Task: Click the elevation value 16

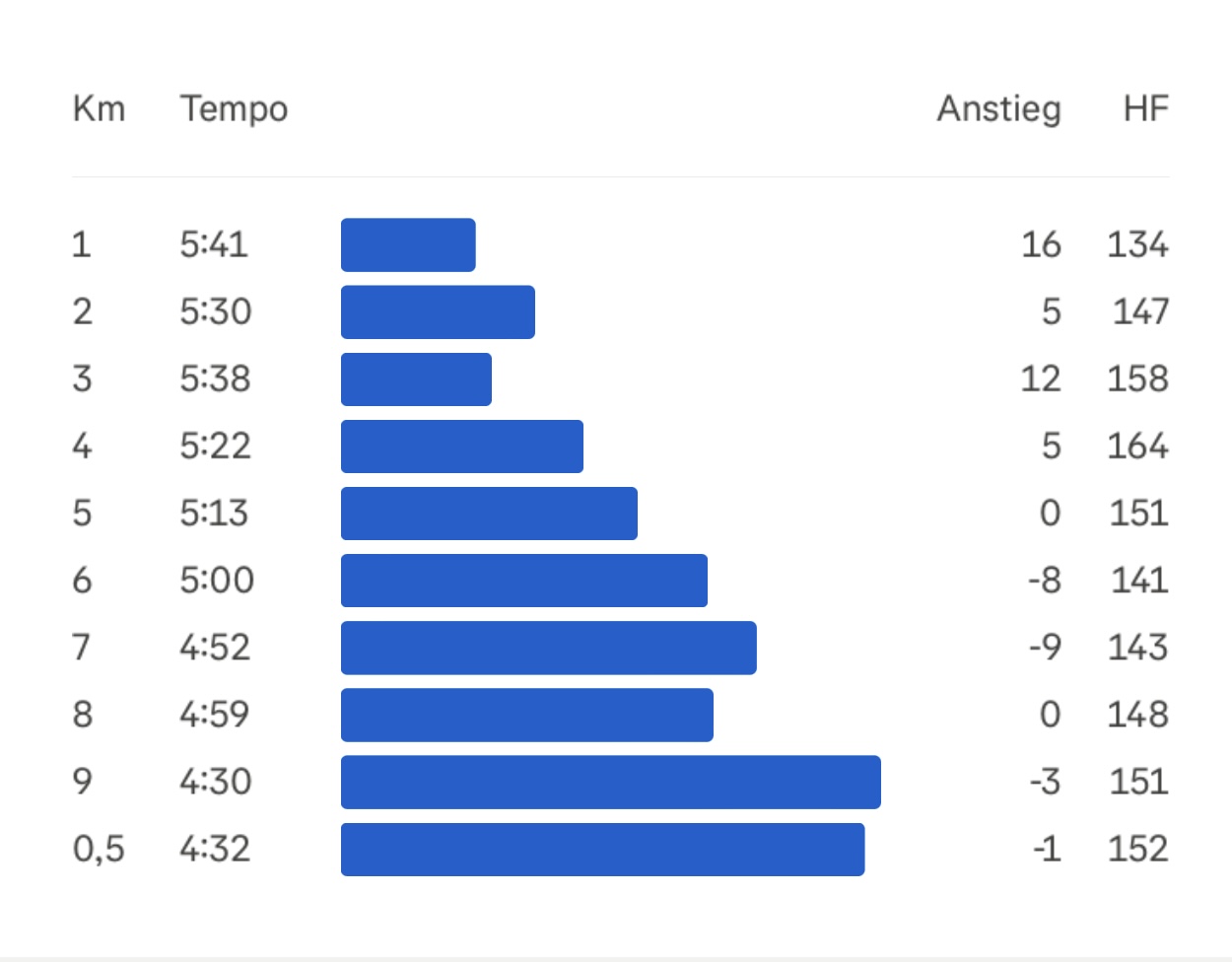Action: 1041,244
